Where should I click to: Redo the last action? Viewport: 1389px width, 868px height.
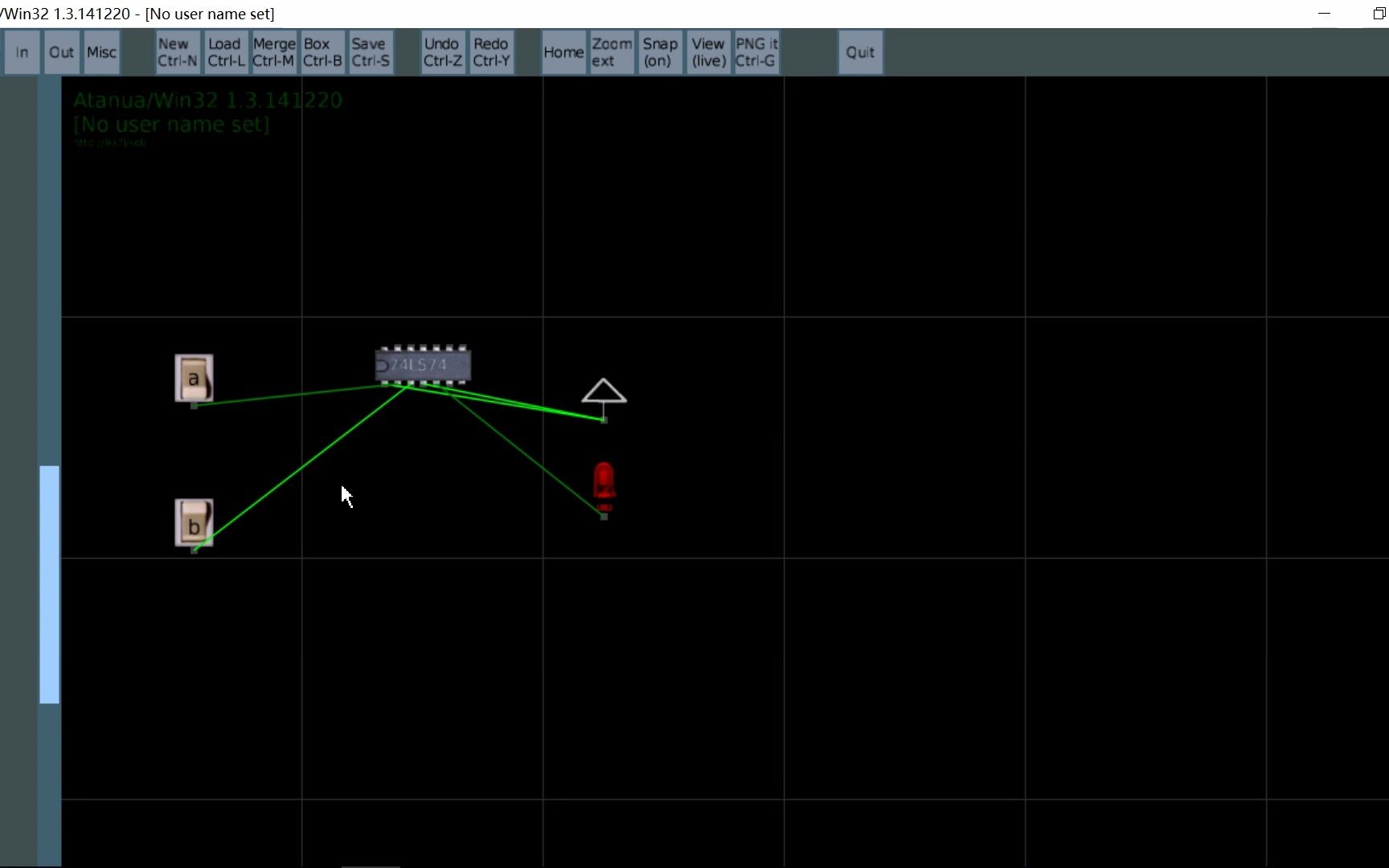(x=491, y=52)
